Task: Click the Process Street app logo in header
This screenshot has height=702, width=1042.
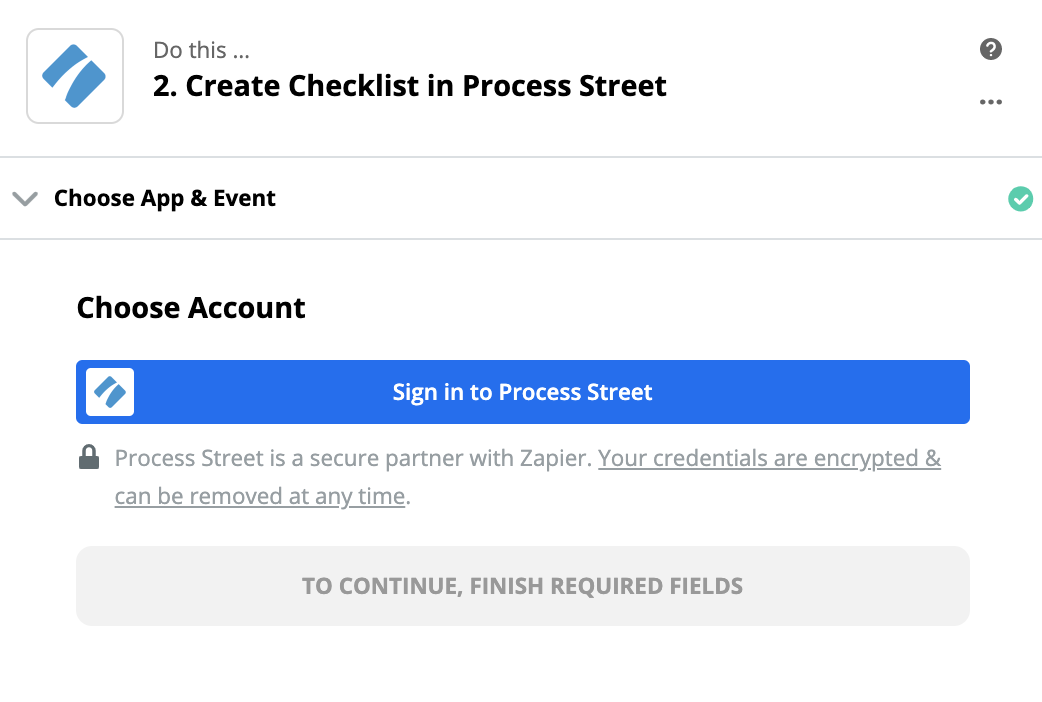Action: click(75, 76)
